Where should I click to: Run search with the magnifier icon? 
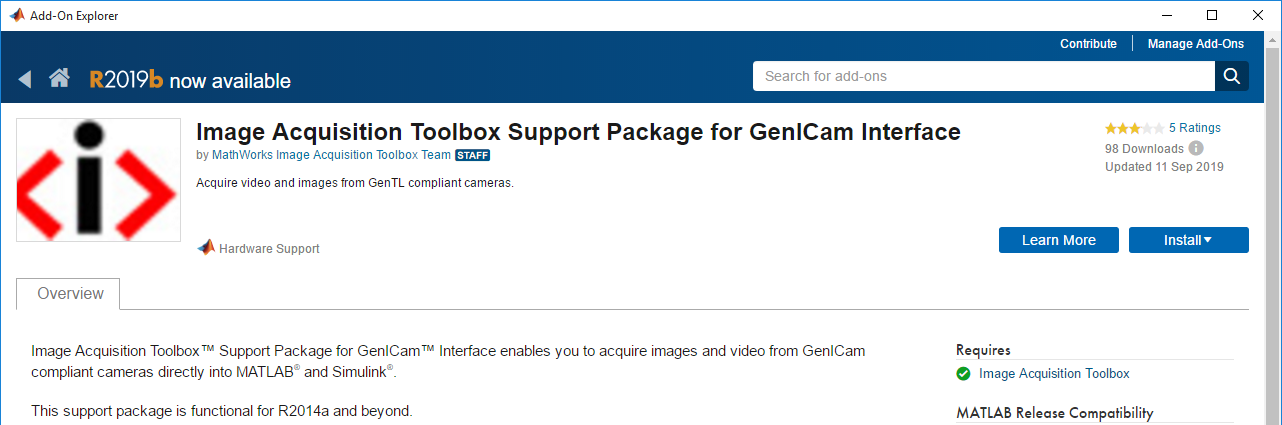(x=1232, y=76)
